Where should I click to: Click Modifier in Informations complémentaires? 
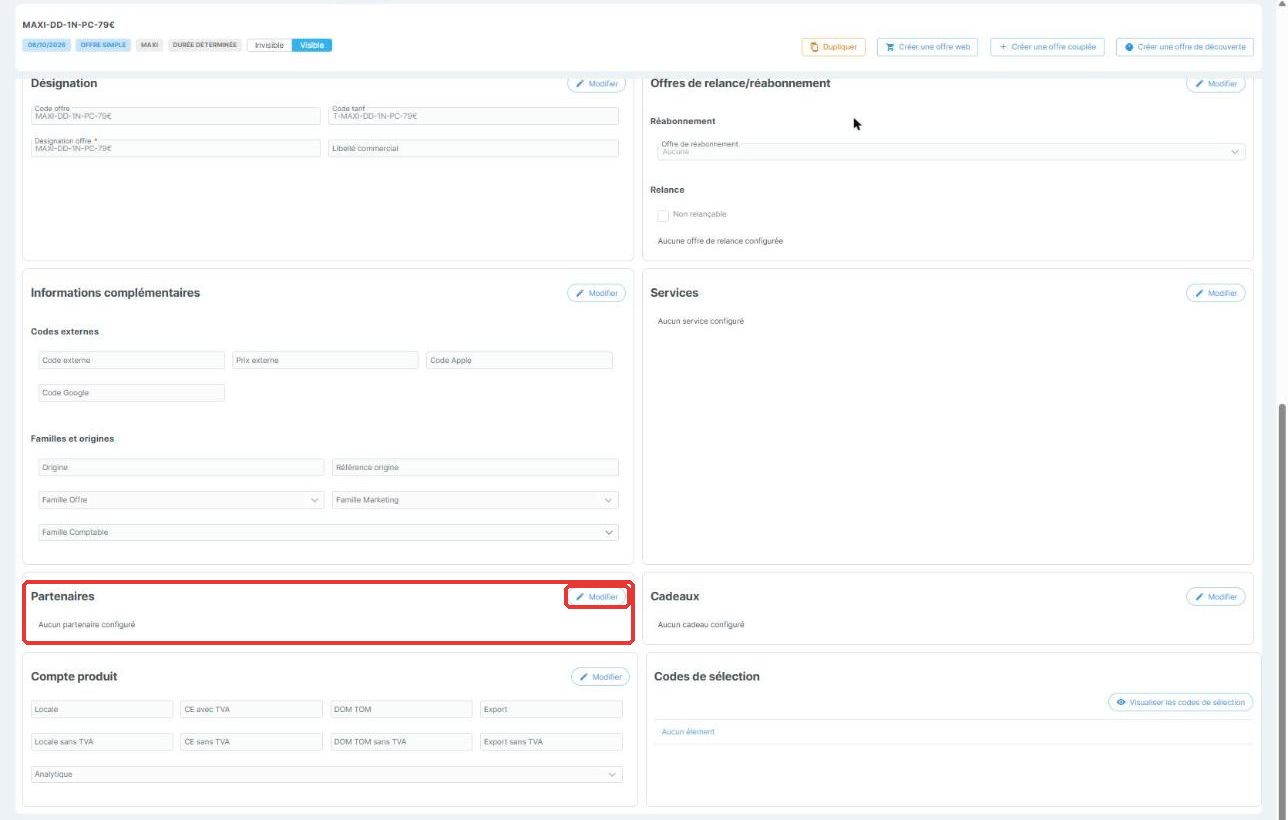[x=597, y=293]
